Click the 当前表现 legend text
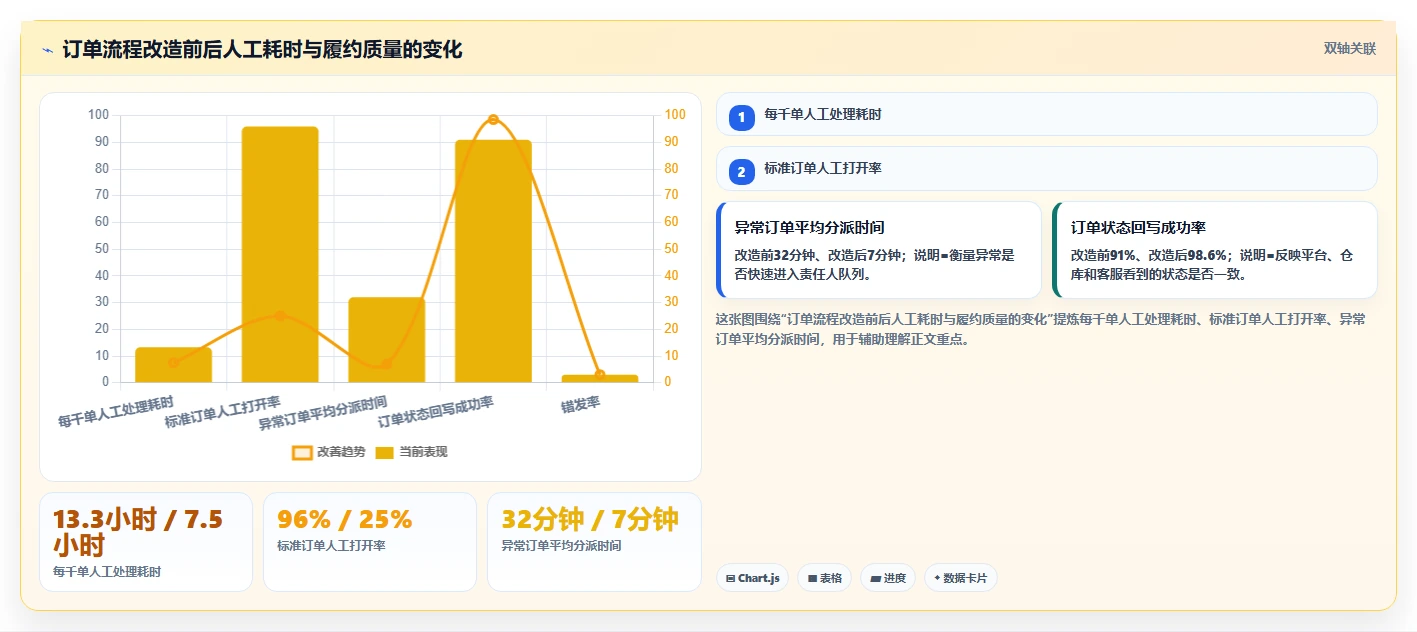The width and height of the screenshot is (1417, 632). pyautogui.click(x=423, y=452)
